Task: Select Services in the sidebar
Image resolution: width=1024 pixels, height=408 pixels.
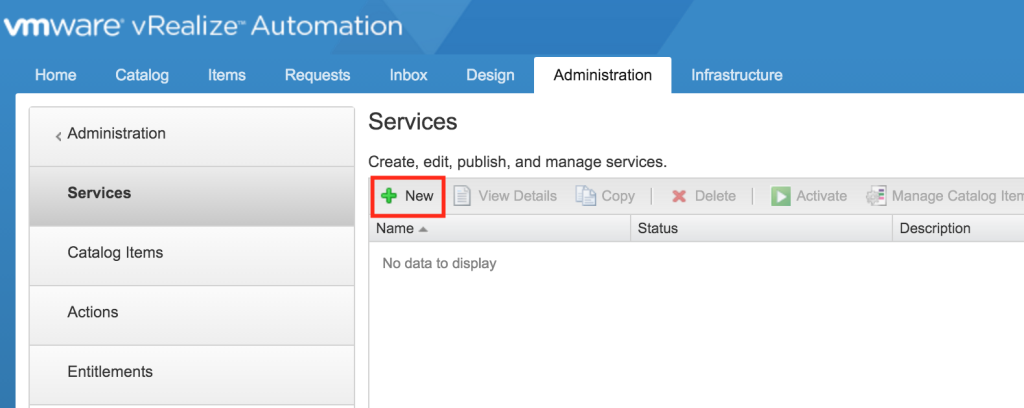Action: tap(192, 196)
